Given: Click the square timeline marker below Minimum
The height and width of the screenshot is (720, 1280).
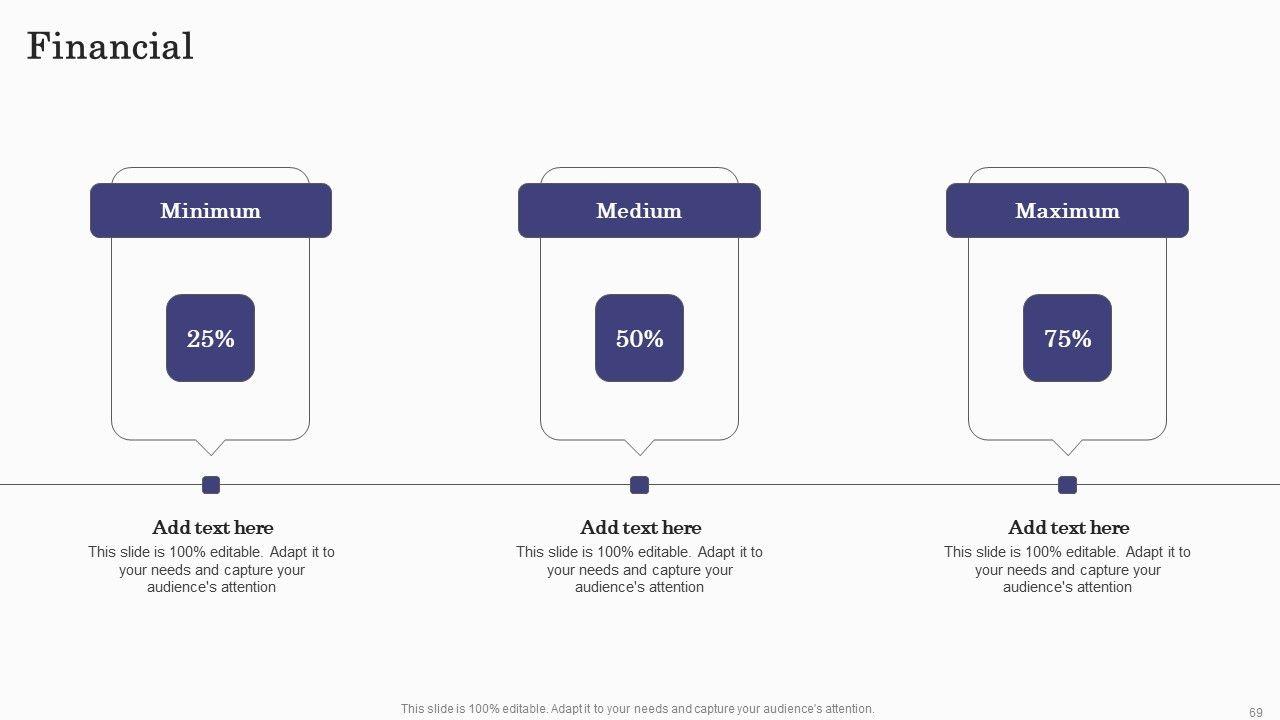Looking at the screenshot, I should click(x=211, y=485).
